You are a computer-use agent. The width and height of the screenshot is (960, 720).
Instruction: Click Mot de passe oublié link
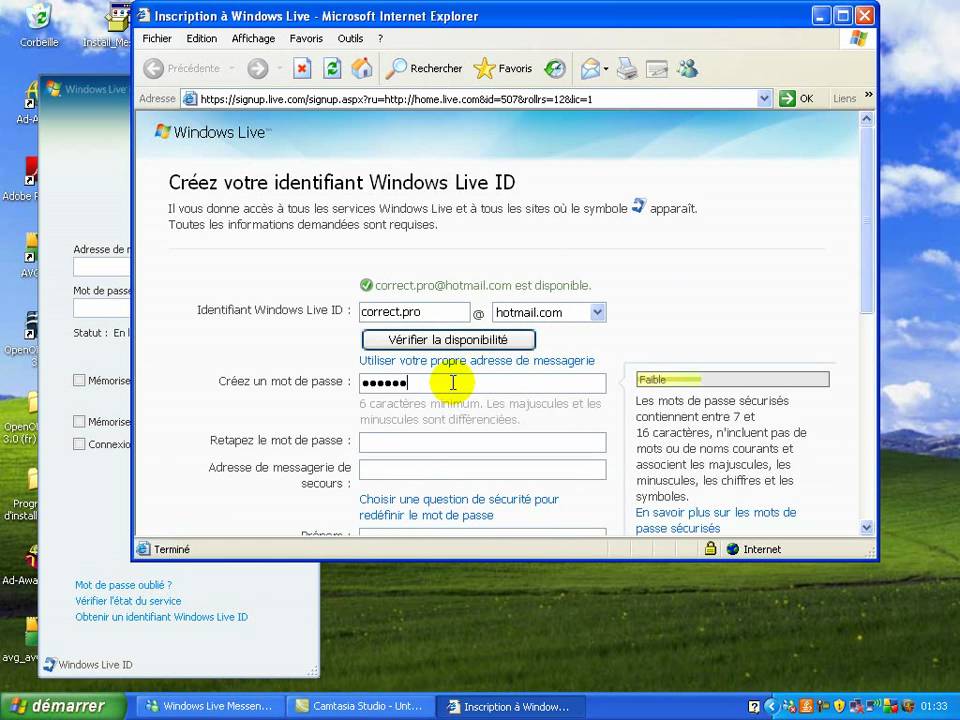coord(124,585)
